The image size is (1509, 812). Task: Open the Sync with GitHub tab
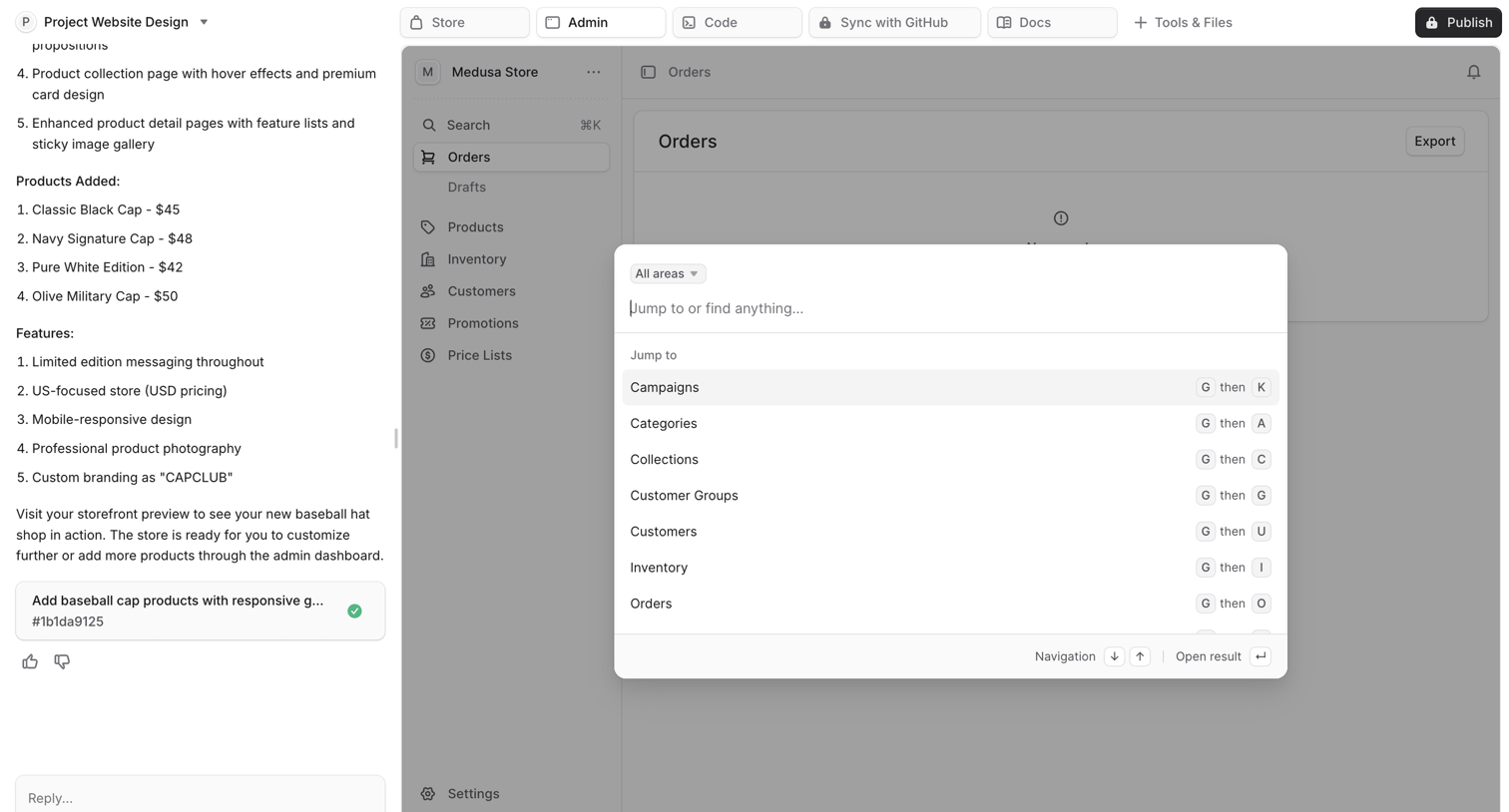(895, 22)
